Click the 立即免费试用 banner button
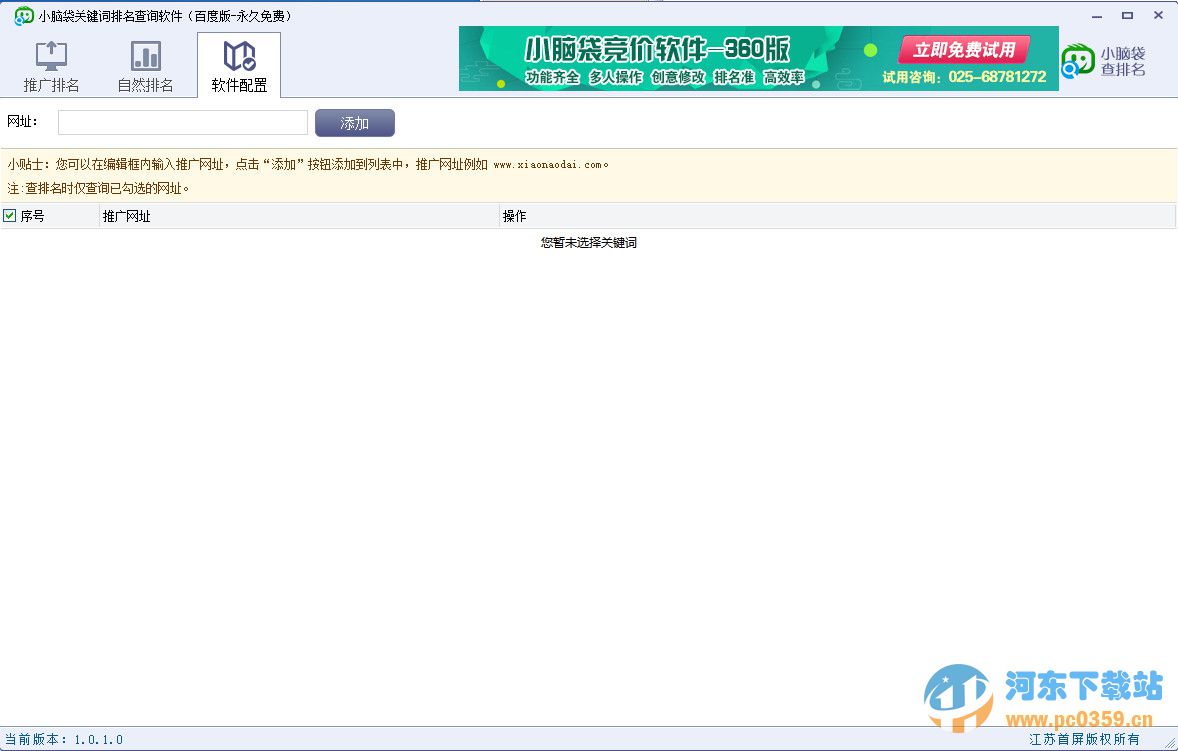1178x751 pixels. pos(963,48)
